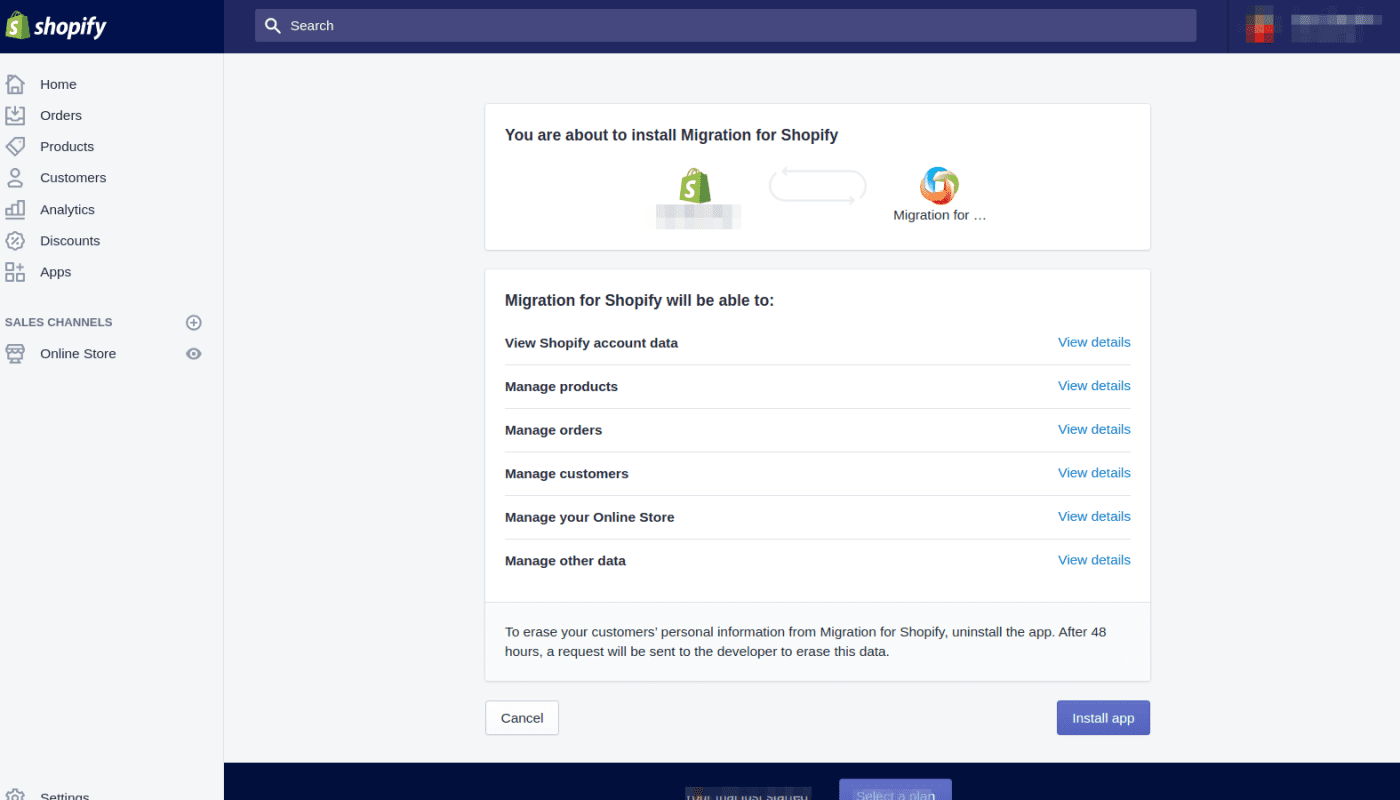Click the 'View Shopify account data' text
This screenshot has height=800, width=1400.
point(591,343)
